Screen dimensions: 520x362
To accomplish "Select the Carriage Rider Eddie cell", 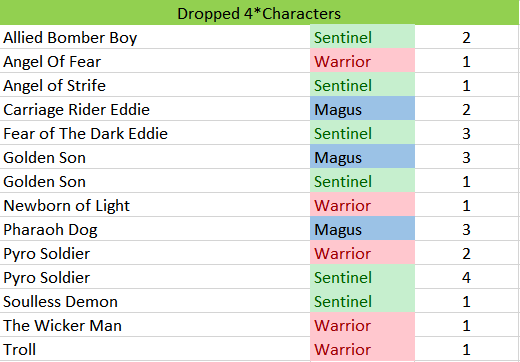I will (x=155, y=109).
